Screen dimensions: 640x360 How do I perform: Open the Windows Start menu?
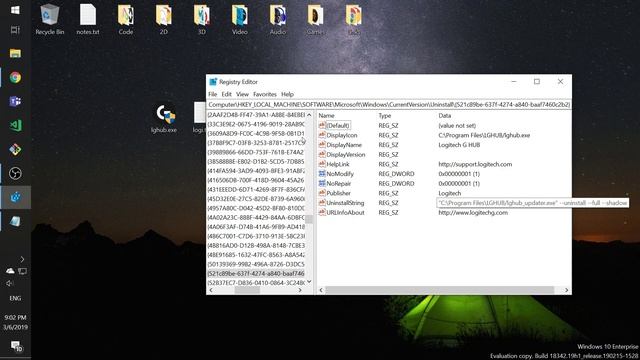coord(15,10)
